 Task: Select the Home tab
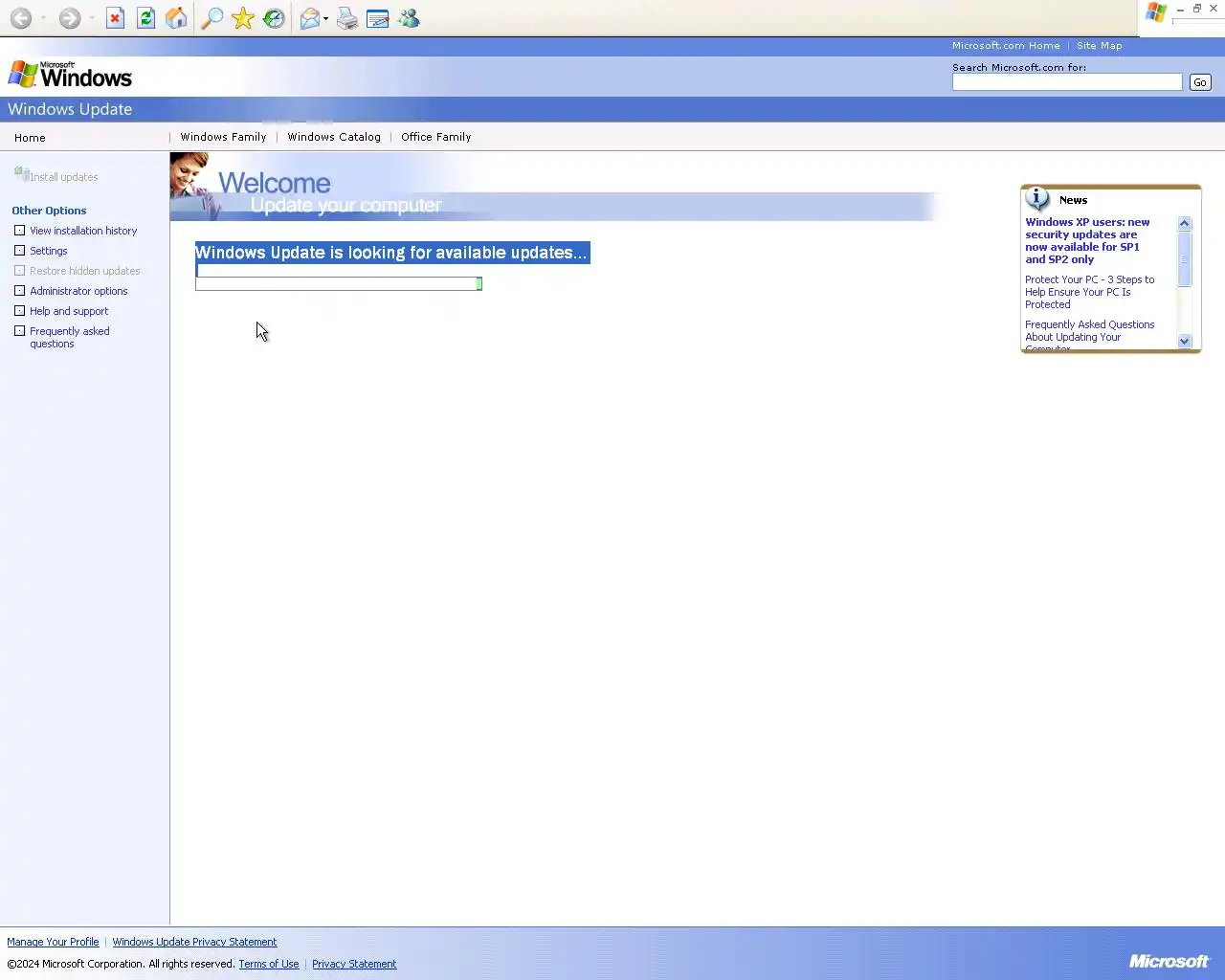point(30,138)
